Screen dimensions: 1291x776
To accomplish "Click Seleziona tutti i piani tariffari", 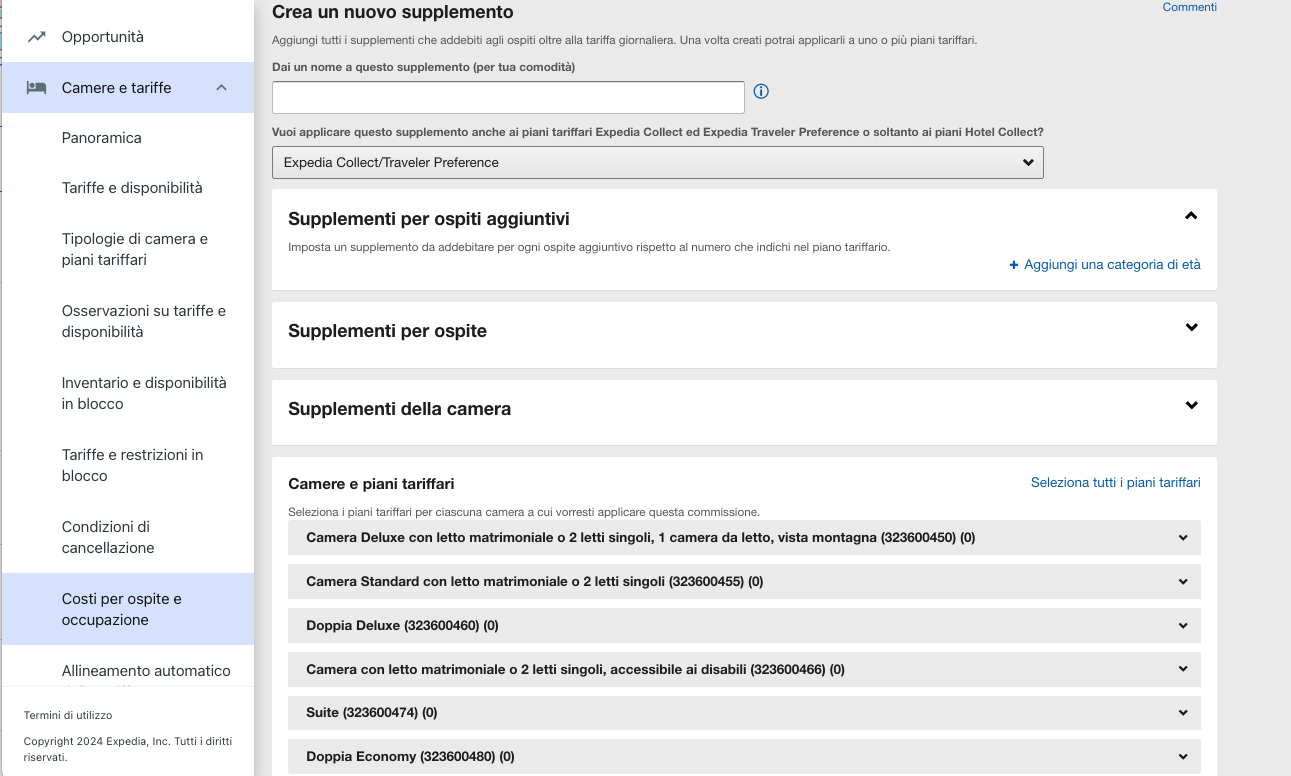I will [1116, 482].
